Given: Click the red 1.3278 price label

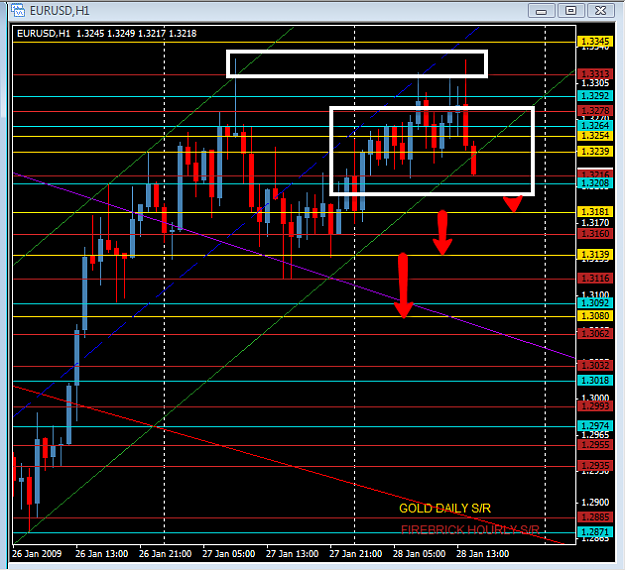Looking at the screenshot, I should pyautogui.click(x=595, y=110).
